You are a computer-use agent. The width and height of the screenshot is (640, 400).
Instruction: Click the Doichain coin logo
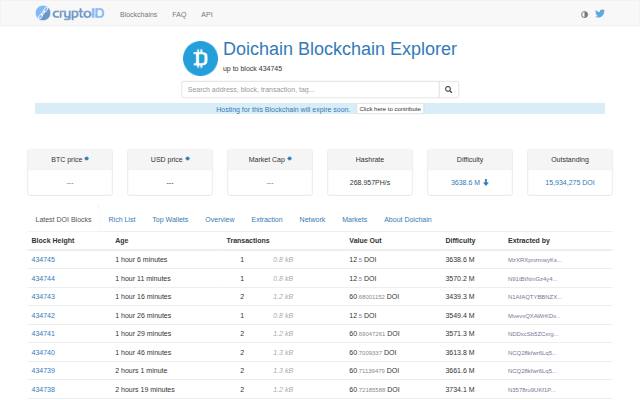point(200,58)
